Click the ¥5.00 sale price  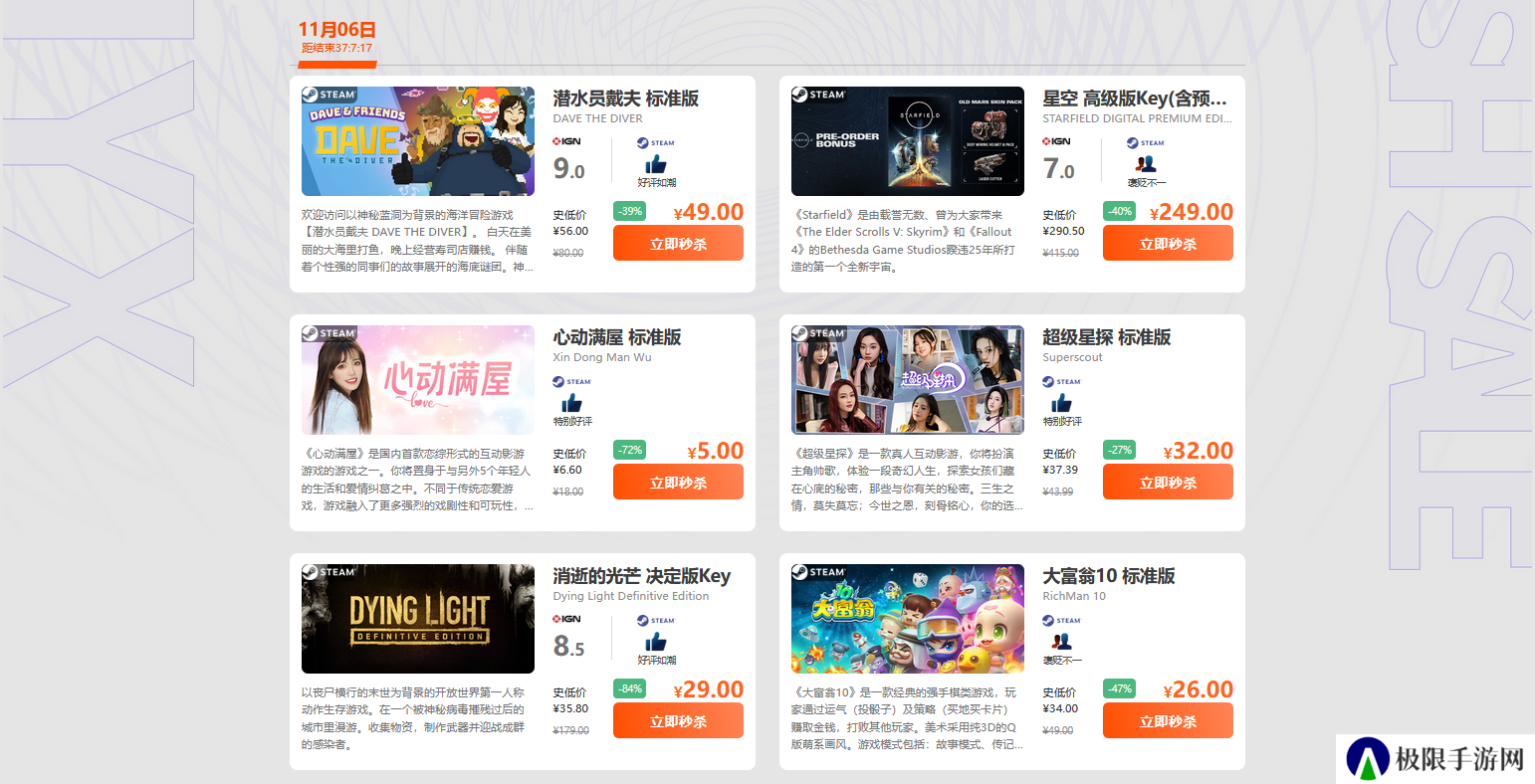coord(716,451)
